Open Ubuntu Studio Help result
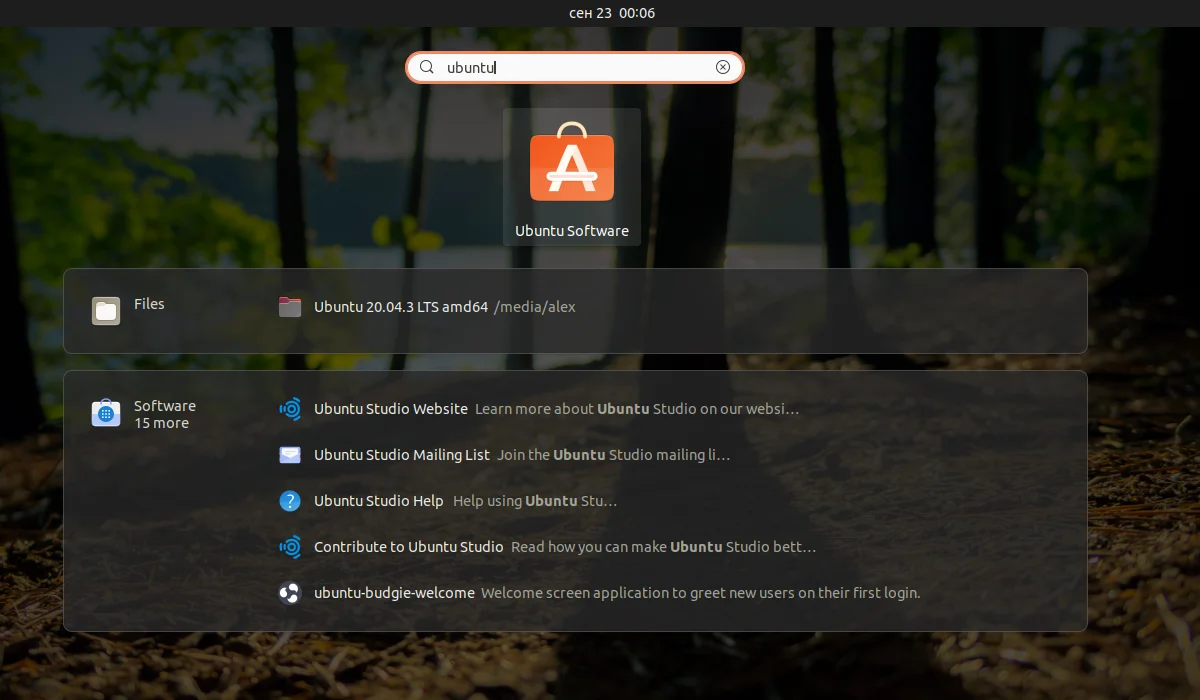The image size is (1200, 700). pos(379,501)
